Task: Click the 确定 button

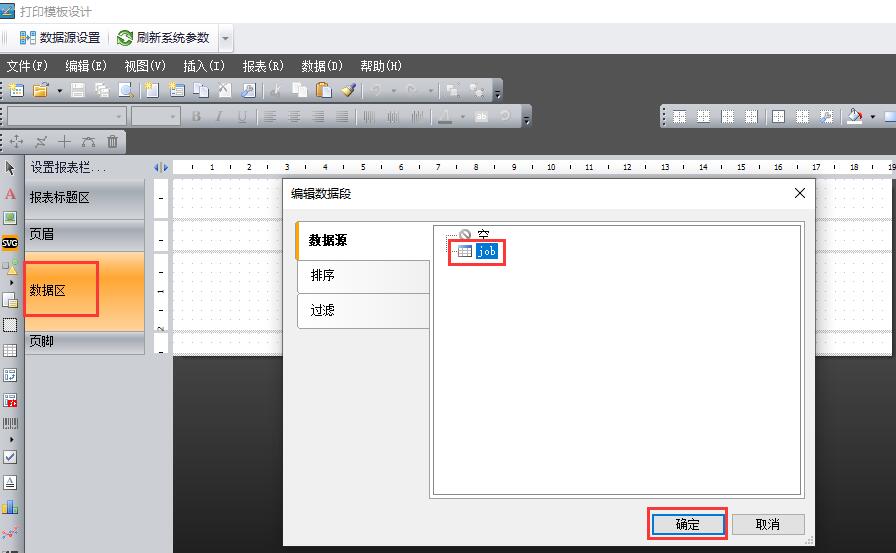Action: pyautogui.click(x=687, y=524)
